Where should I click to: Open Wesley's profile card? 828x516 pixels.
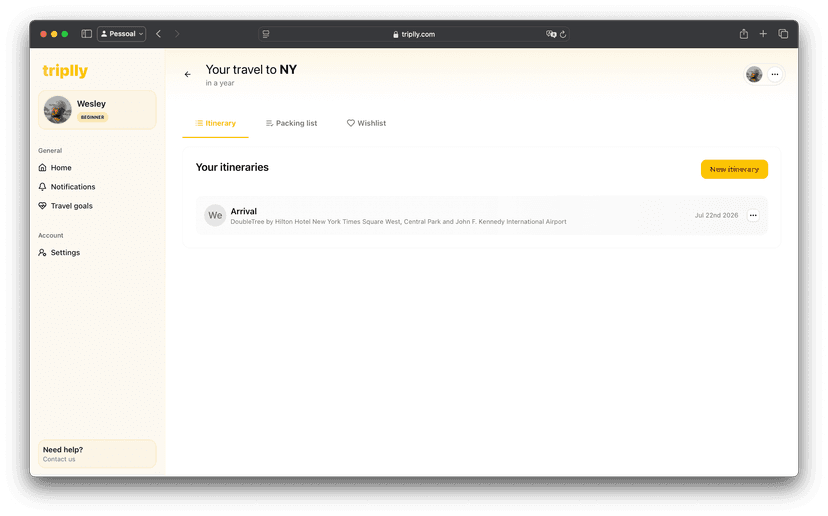(x=97, y=110)
